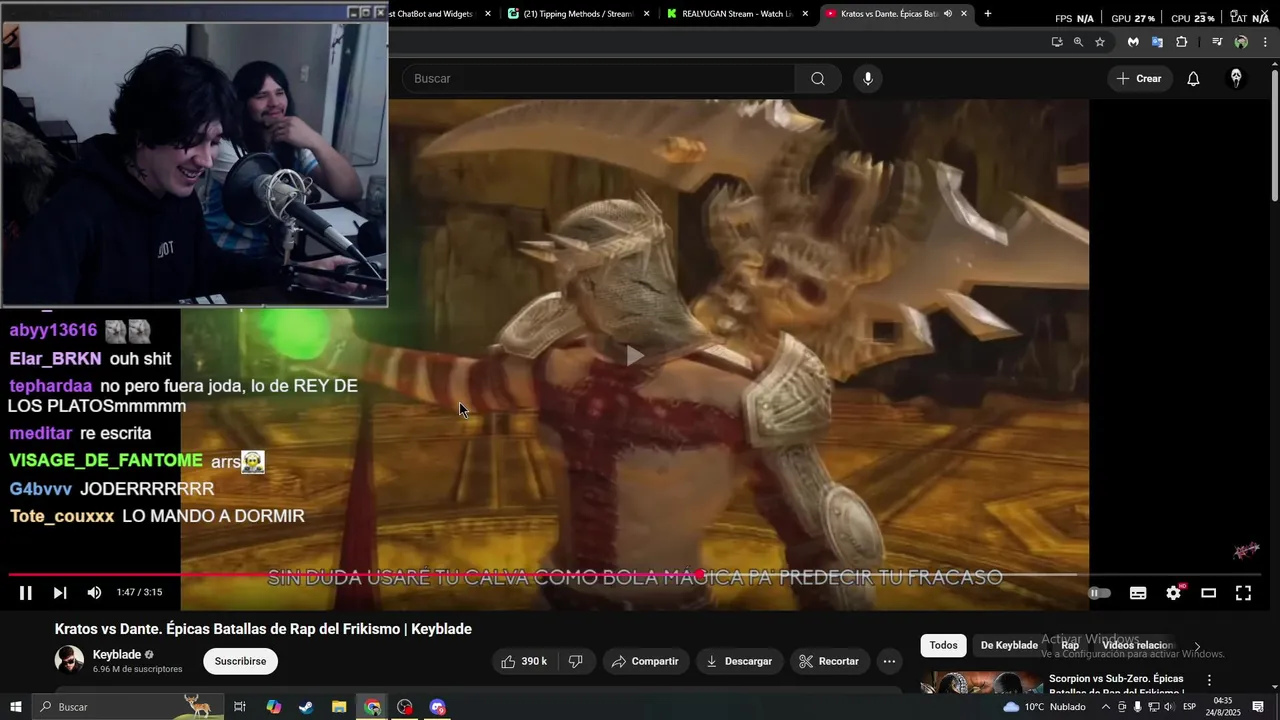Mute the Kratos vs Dante tab audio
The height and width of the screenshot is (720, 1280).
point(947,14)
